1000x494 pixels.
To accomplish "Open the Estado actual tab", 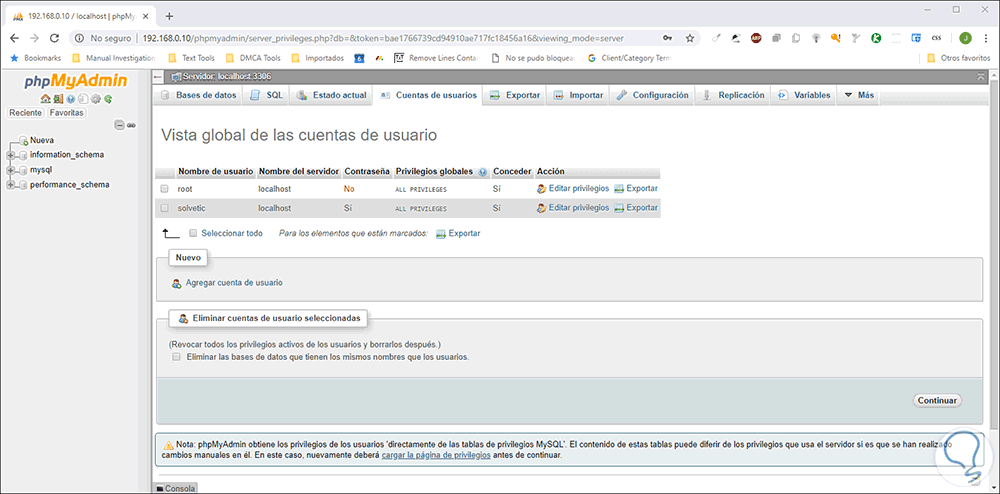I will tap(332, 95).
